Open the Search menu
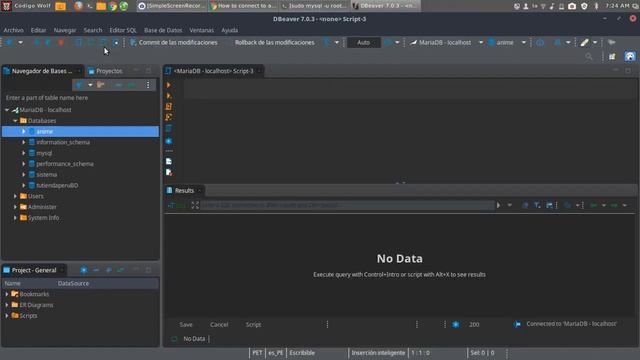Image resolution: width=640 pixels, height=360 pixels. tap(93, 30)
